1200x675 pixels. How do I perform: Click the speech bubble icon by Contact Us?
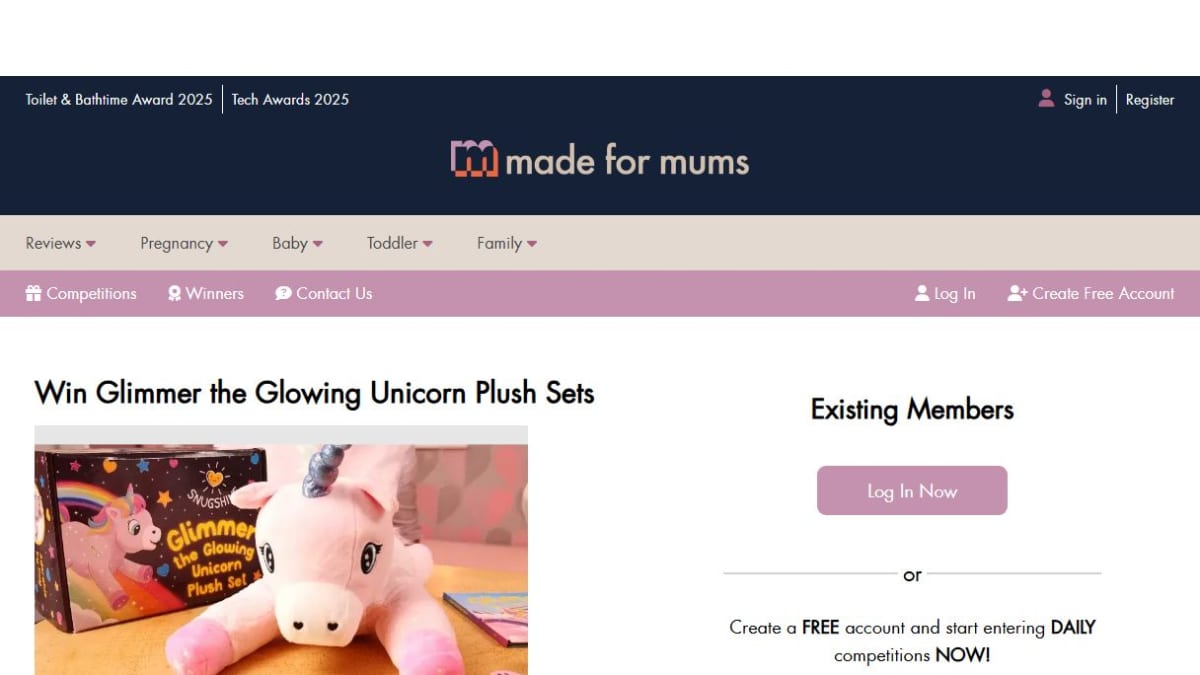point(284,293)
